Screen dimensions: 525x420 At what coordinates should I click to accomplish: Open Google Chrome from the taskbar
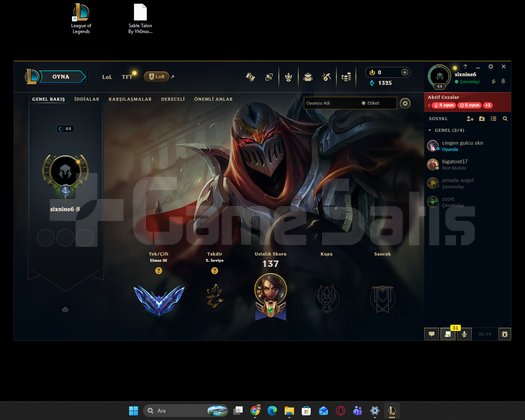(255, 411)
